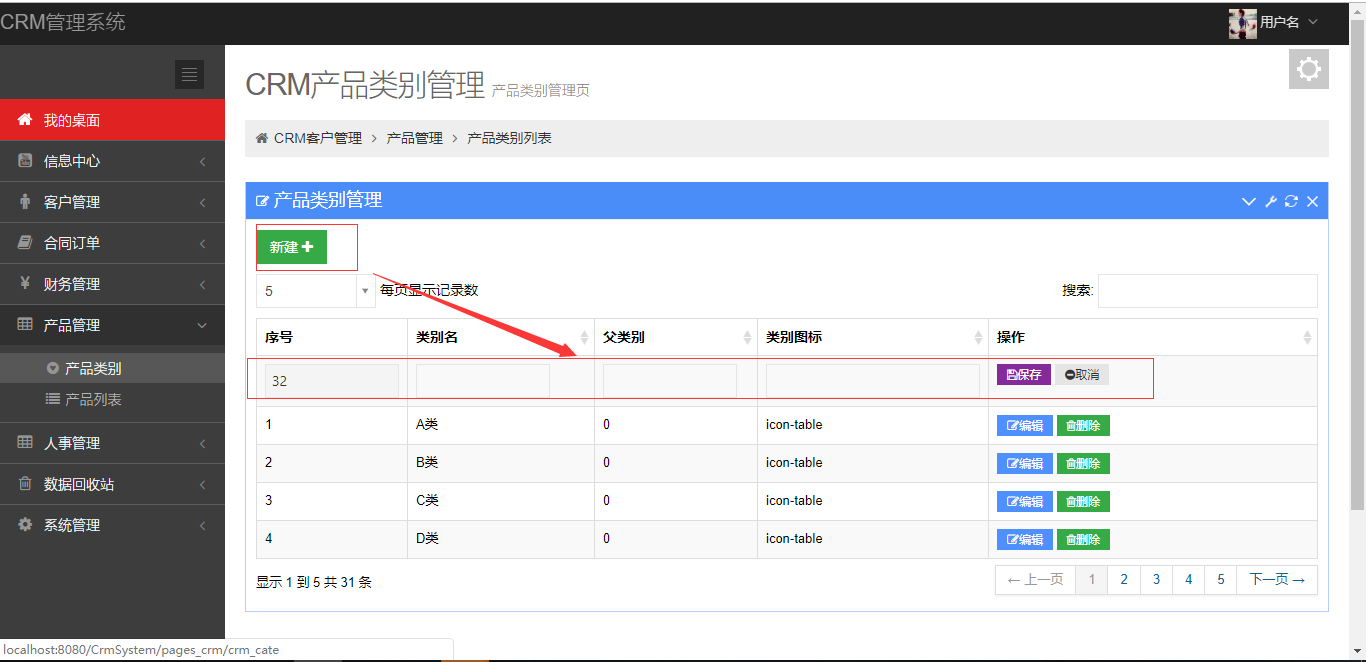Click 产品类别列表 breadcrumb item
Screen dimensions: 1366x662
pos(510,138)
